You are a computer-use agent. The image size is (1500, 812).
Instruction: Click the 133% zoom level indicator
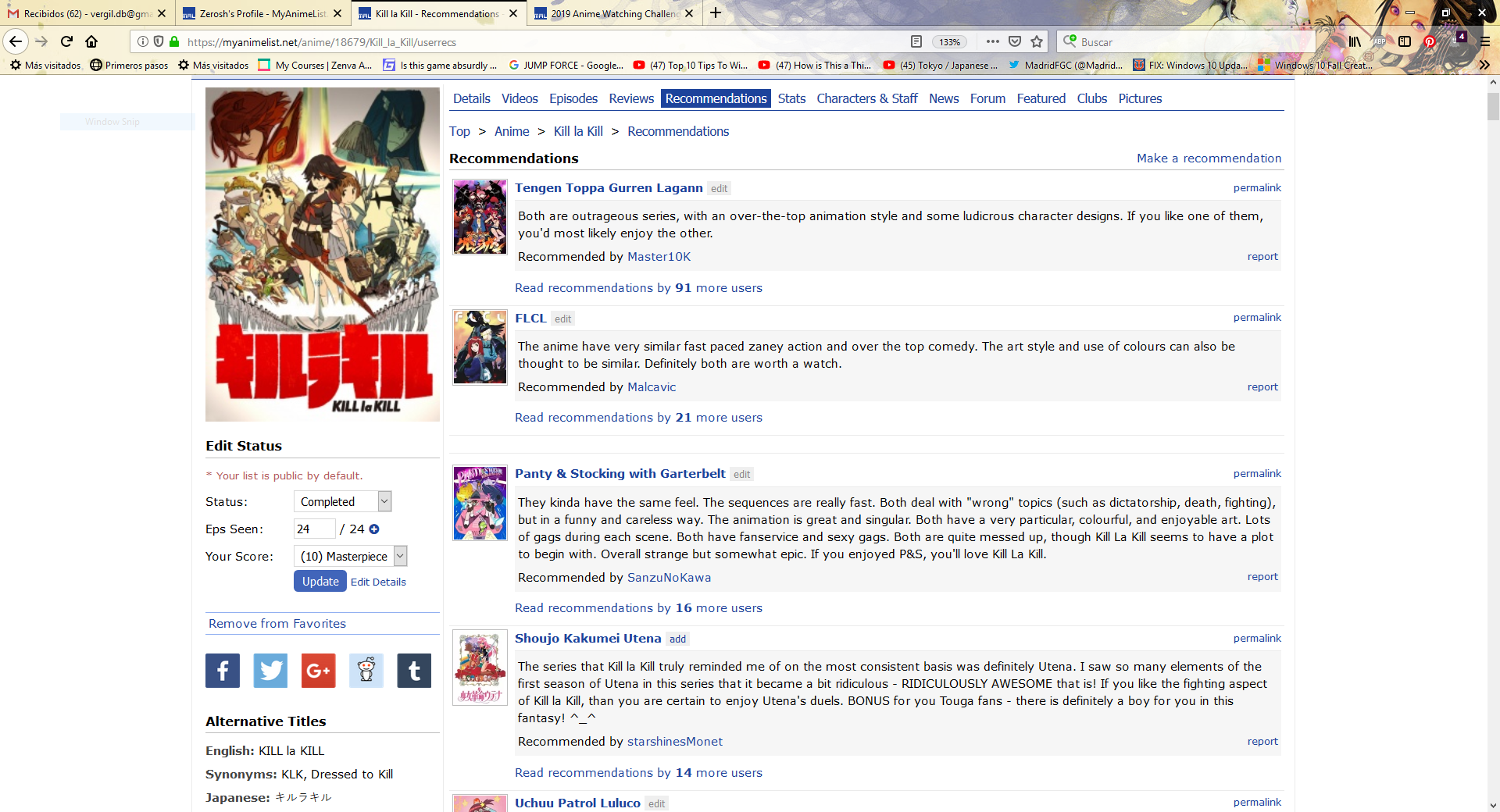pyautogui.click(x=949, y=42)
